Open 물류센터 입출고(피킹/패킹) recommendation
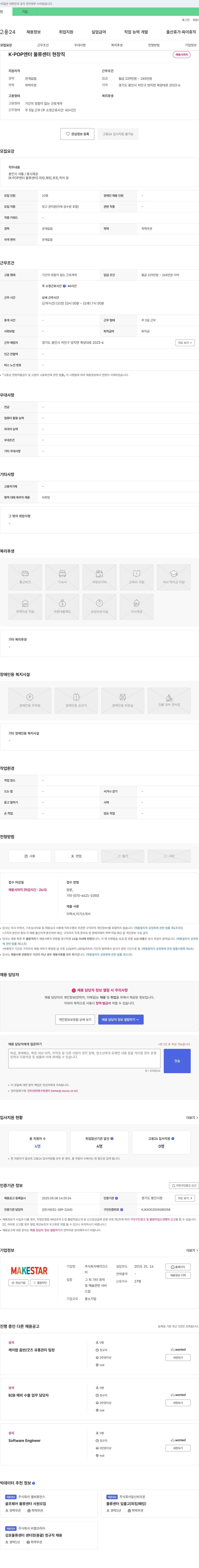 point(126,1503)
